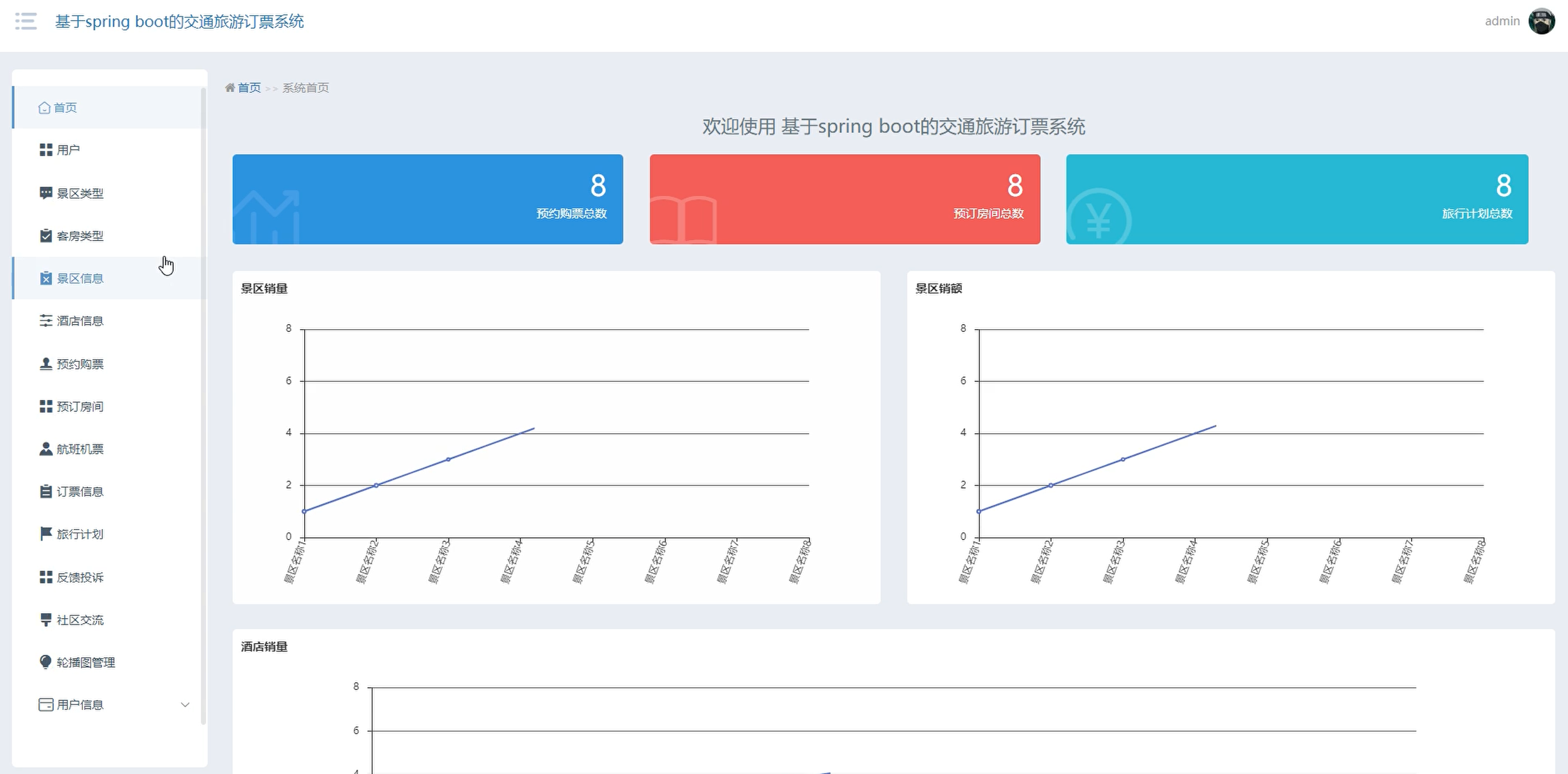This screenshot has height=774, width=1568.
Task: Click the person icon next to 航班机票
Action: [x=46, y=449]
